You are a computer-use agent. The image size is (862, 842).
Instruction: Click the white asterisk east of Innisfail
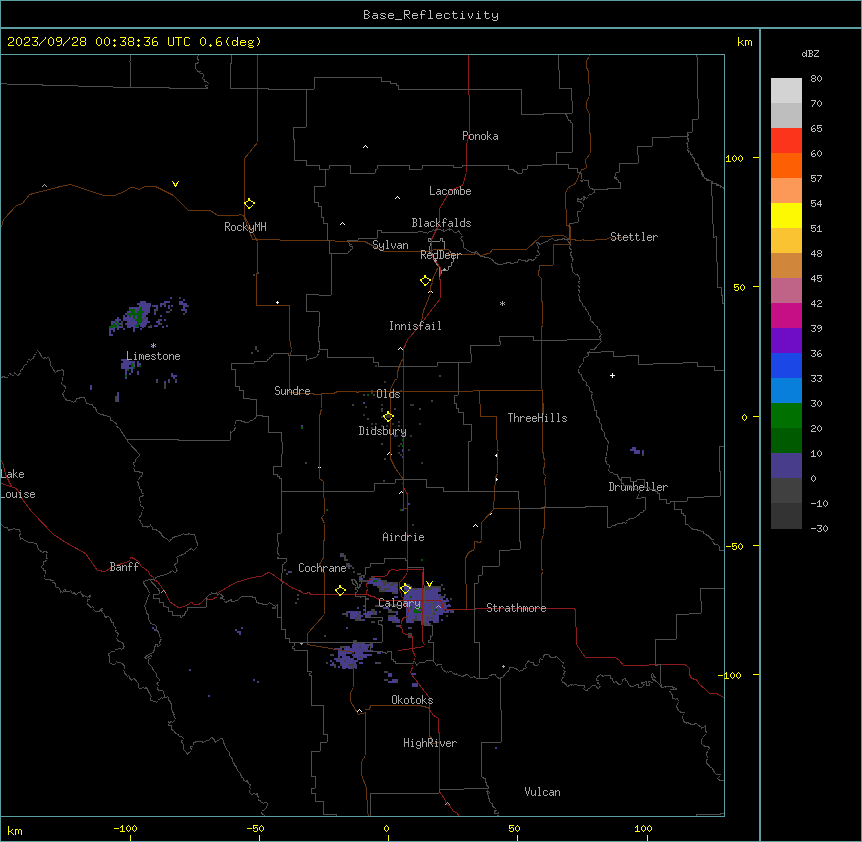[x=502, y=303]
